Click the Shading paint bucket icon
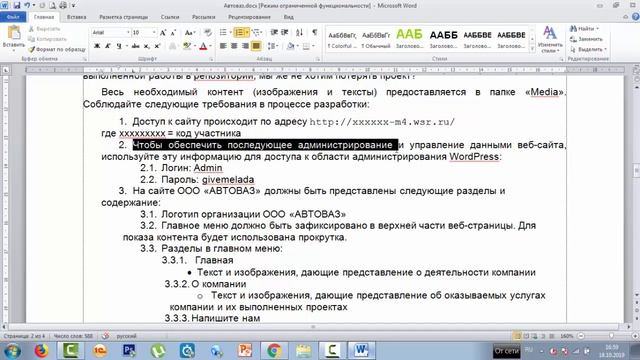This screenshot has width=640, height=360. 290,46
